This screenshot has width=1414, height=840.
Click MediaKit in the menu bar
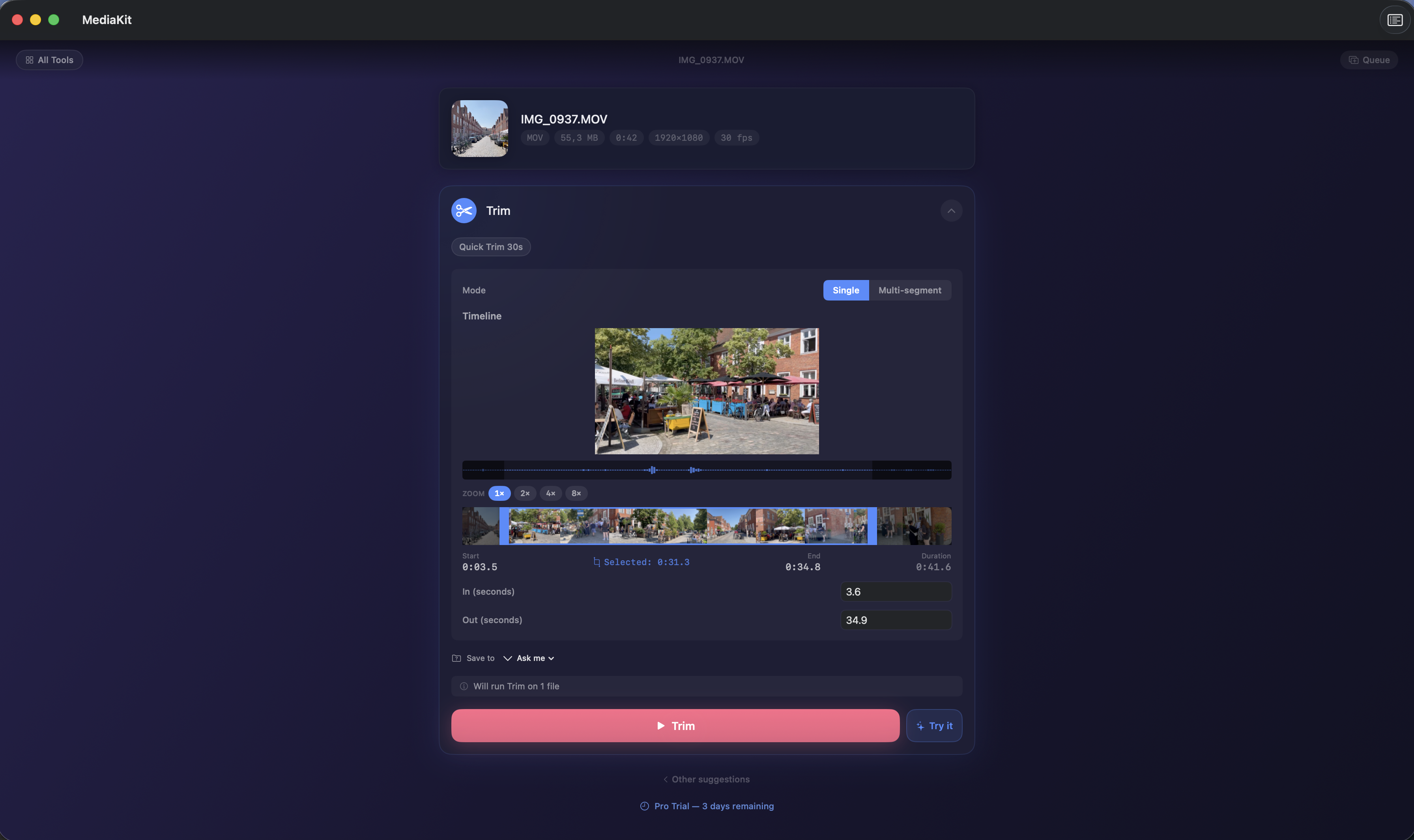click(x=107, y=19)
